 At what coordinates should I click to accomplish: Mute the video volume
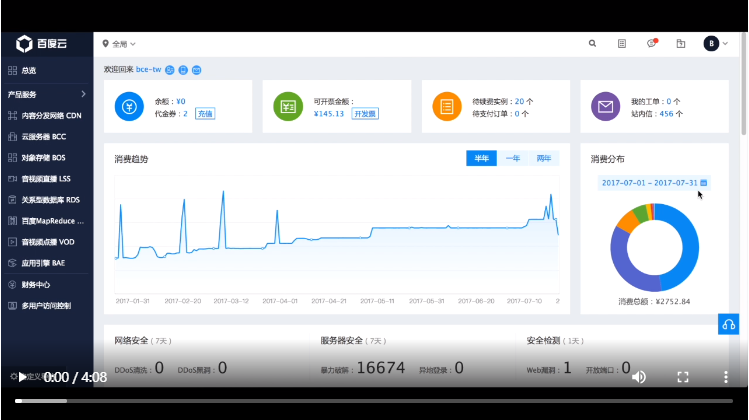coord(639,377)
